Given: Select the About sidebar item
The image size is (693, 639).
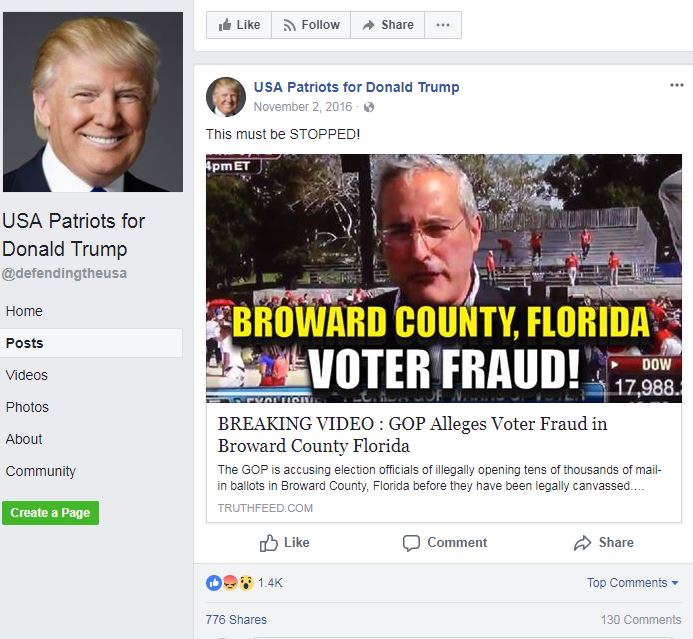Looking at the screenshot, I should tap(24, 439).
